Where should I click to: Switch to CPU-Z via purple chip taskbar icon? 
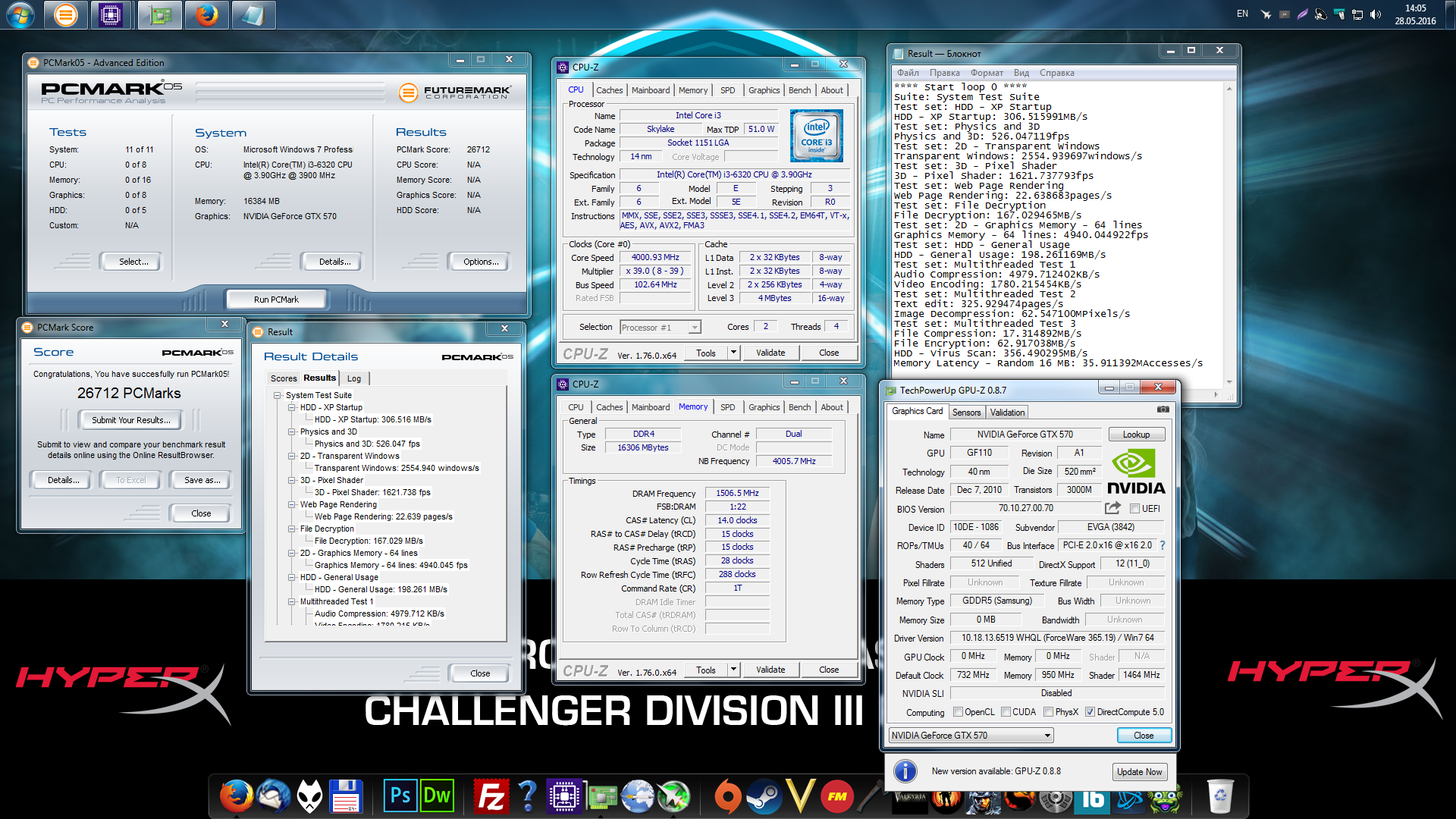coord(111,14)
